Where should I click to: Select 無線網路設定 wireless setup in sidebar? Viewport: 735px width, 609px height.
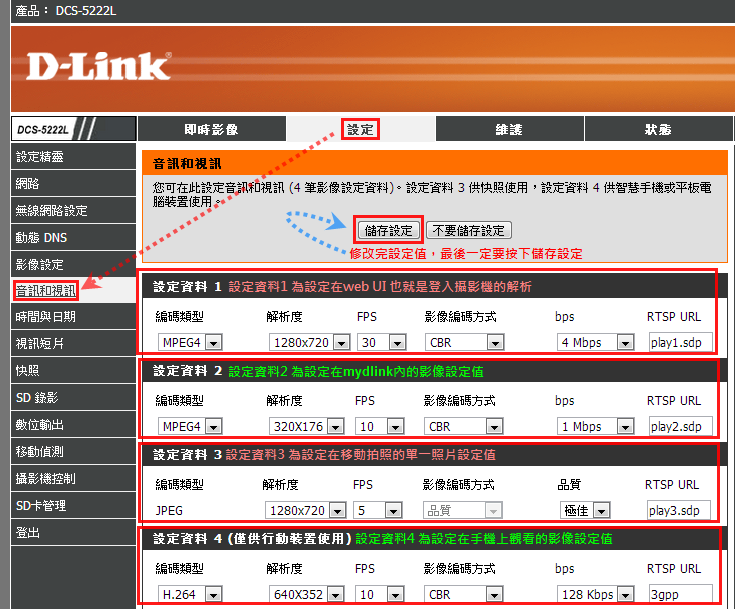[74, 211]
